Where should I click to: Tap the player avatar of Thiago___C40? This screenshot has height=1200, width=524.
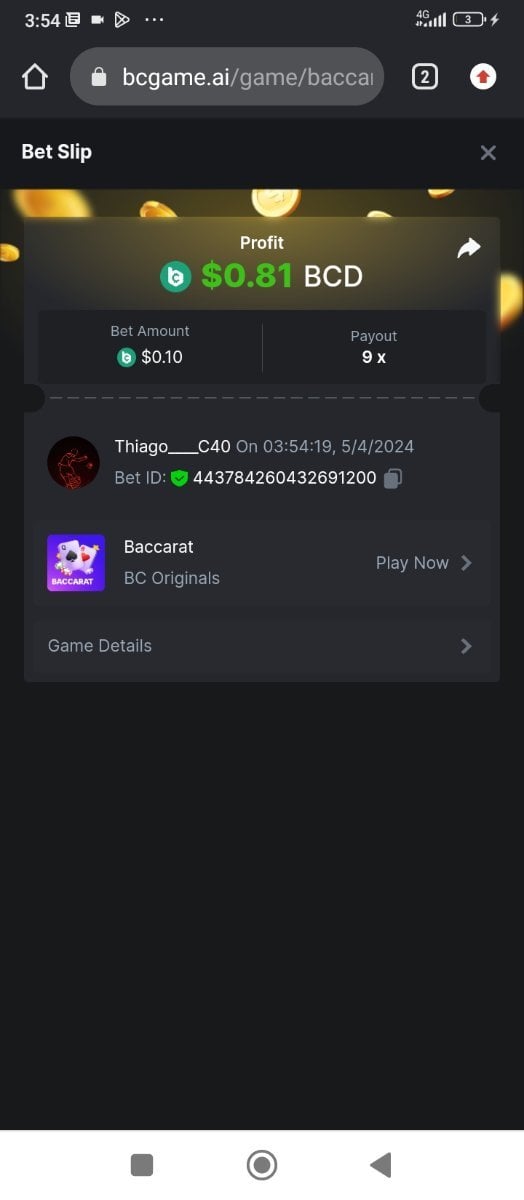coord(73,462)
